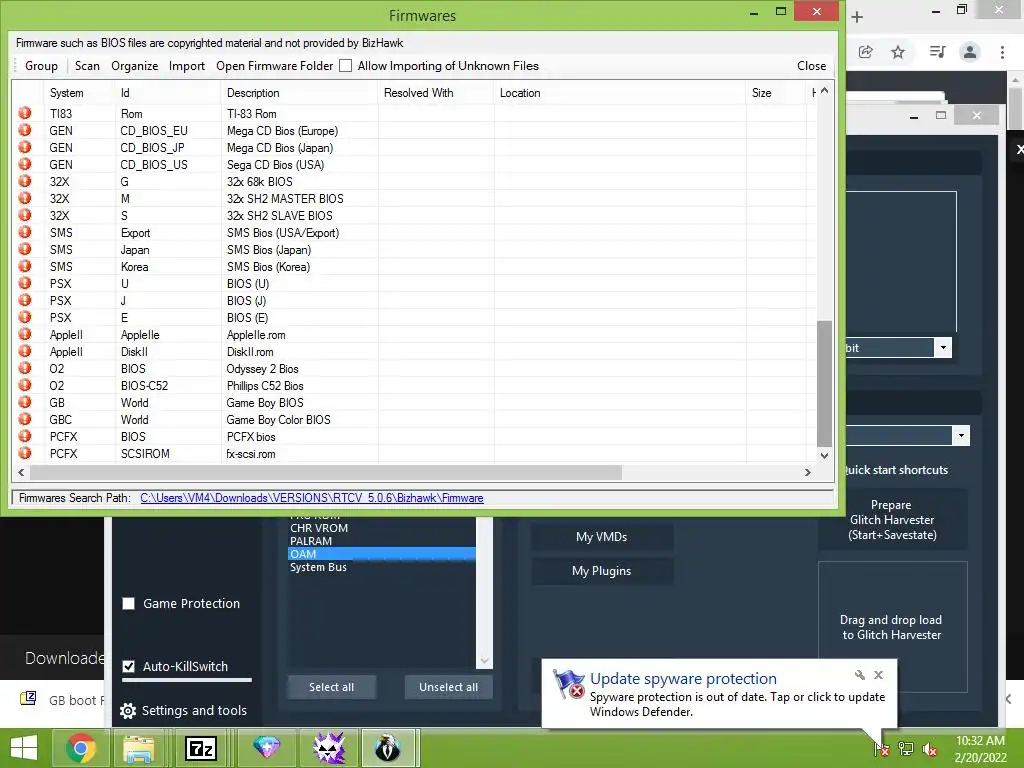Open 7-Zip from the taskbar
This screenshot has width=1024, height=768.
click(x=200, y=748)
